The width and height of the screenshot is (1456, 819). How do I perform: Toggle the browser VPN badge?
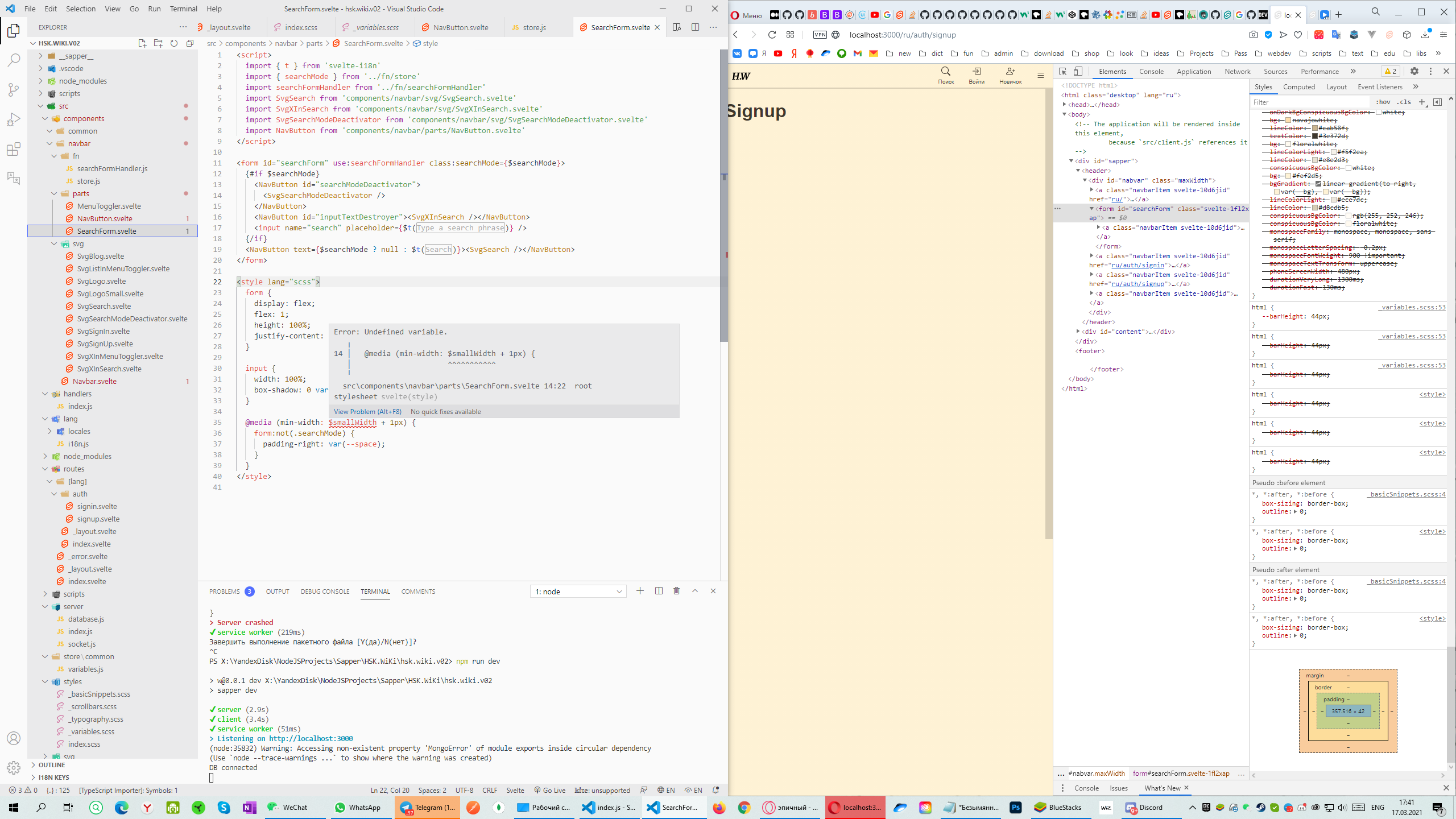(x=820, y=35)
